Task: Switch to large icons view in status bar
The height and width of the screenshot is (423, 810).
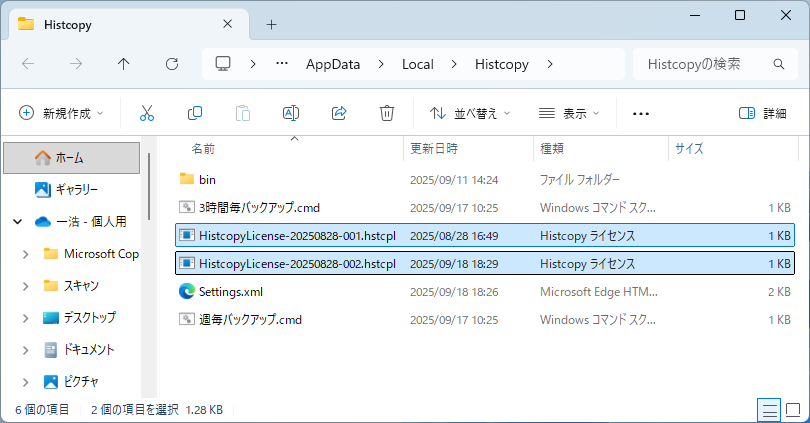Action: click(x=793, y=409)
